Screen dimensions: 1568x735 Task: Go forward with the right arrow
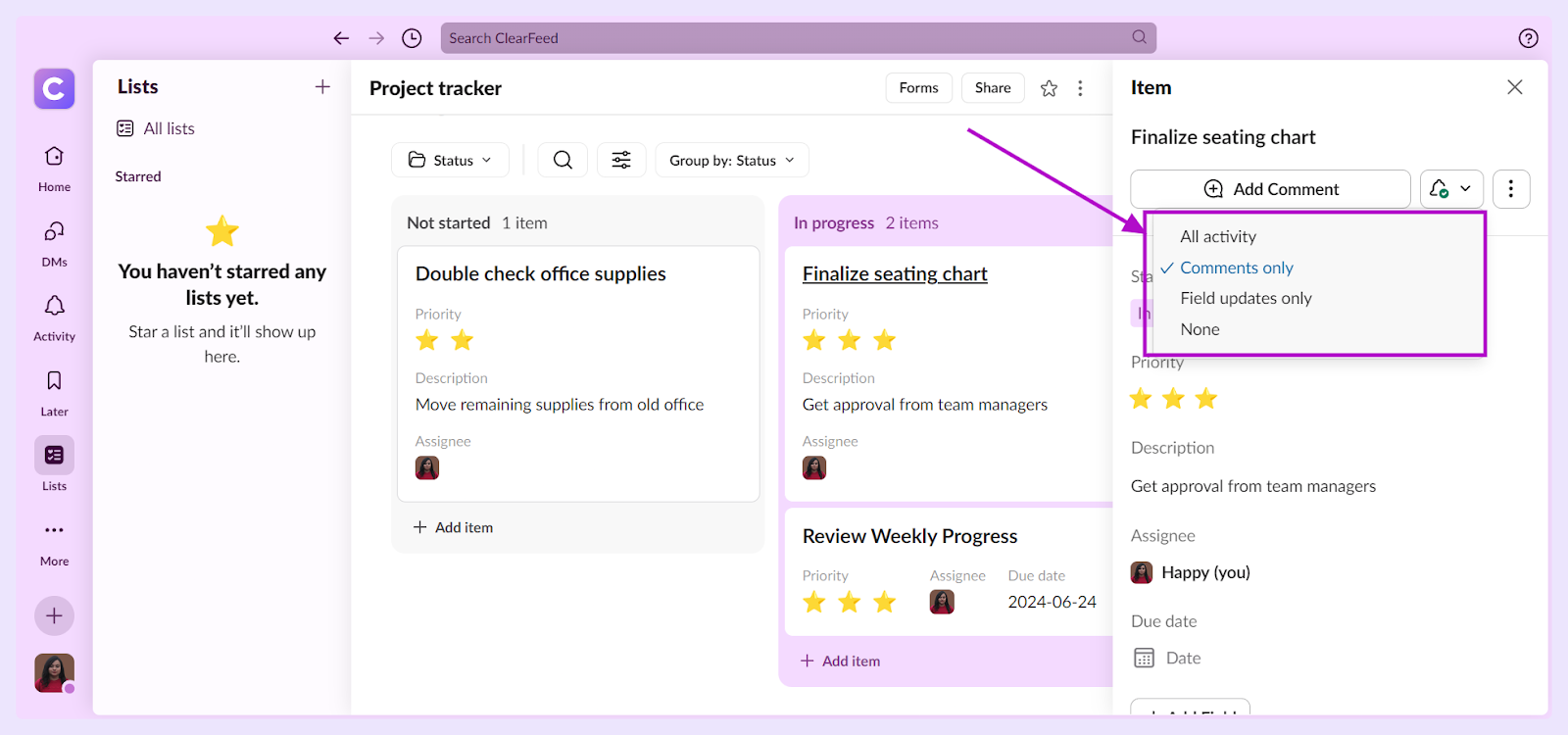[x=376, y=38]
